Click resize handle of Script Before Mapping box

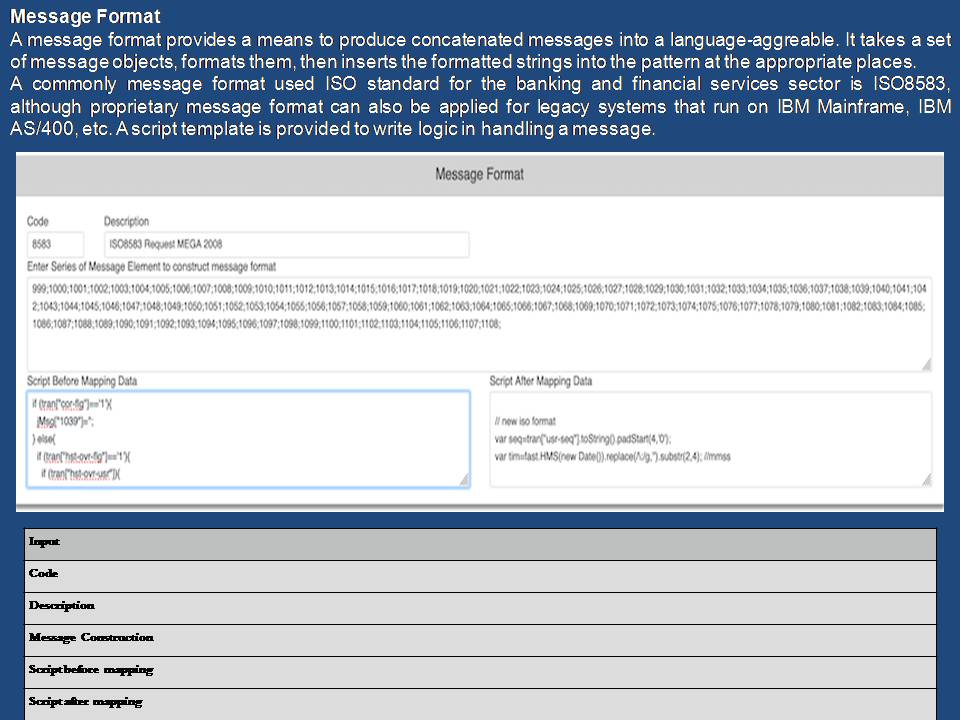click(x=463, y=480)
